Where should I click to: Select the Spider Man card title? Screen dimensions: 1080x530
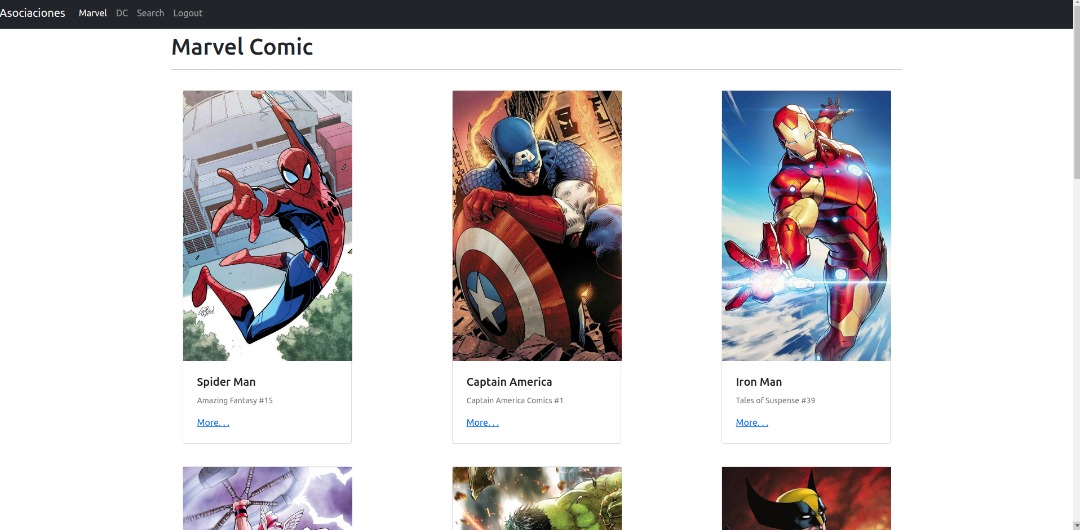coord(226,382)
